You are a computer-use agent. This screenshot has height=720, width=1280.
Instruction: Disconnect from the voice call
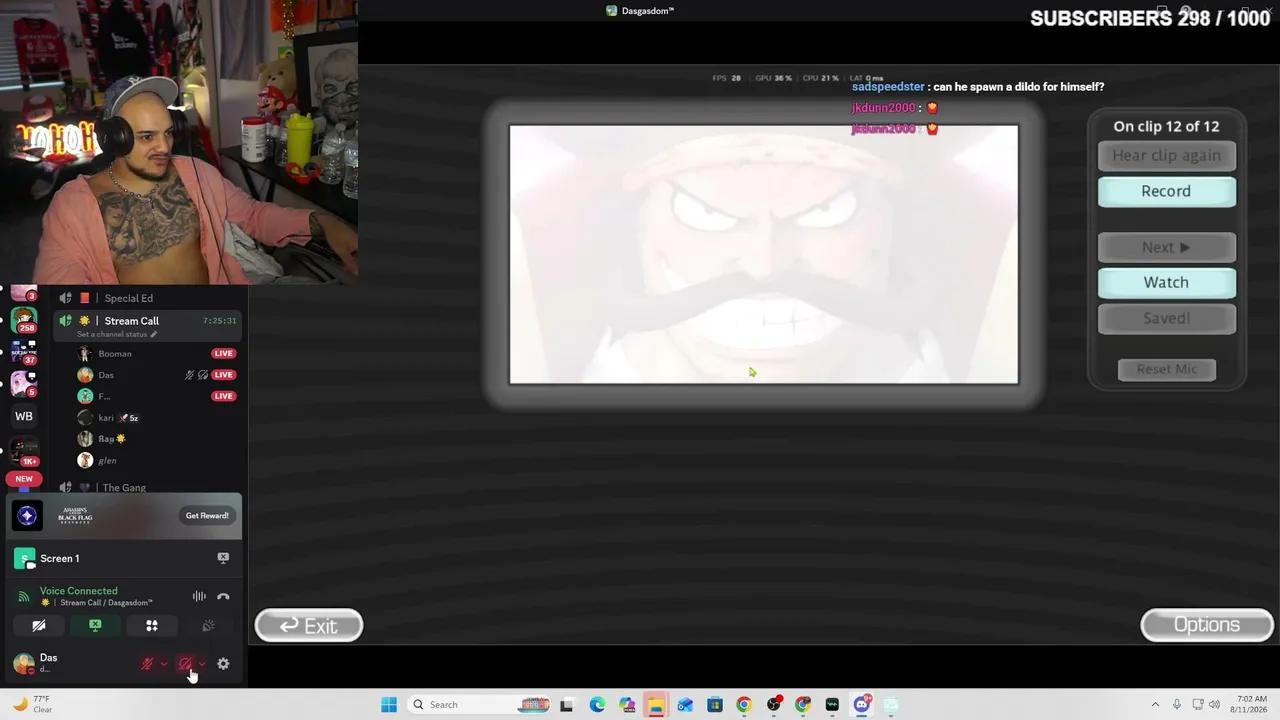pyautogui.click(x=223, y=597)
